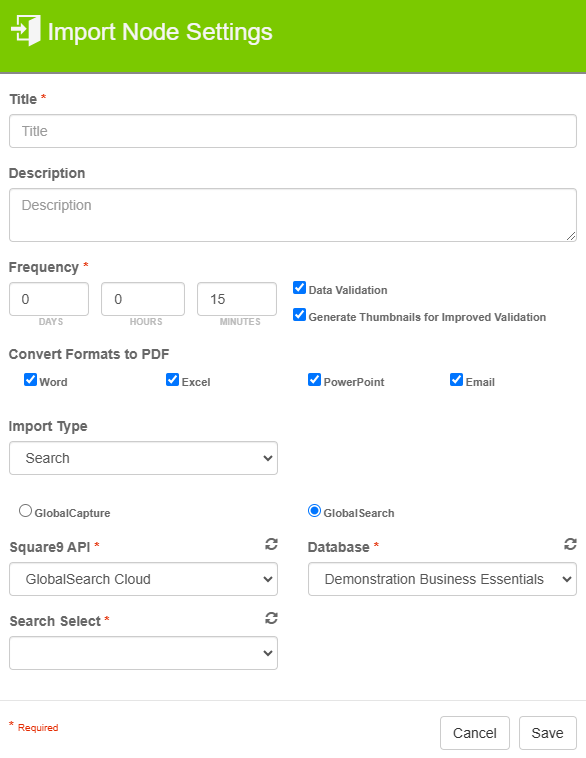Click the 'Convert Formats to PDF' label
Screen dimensions: 586x758
[89, 354]
